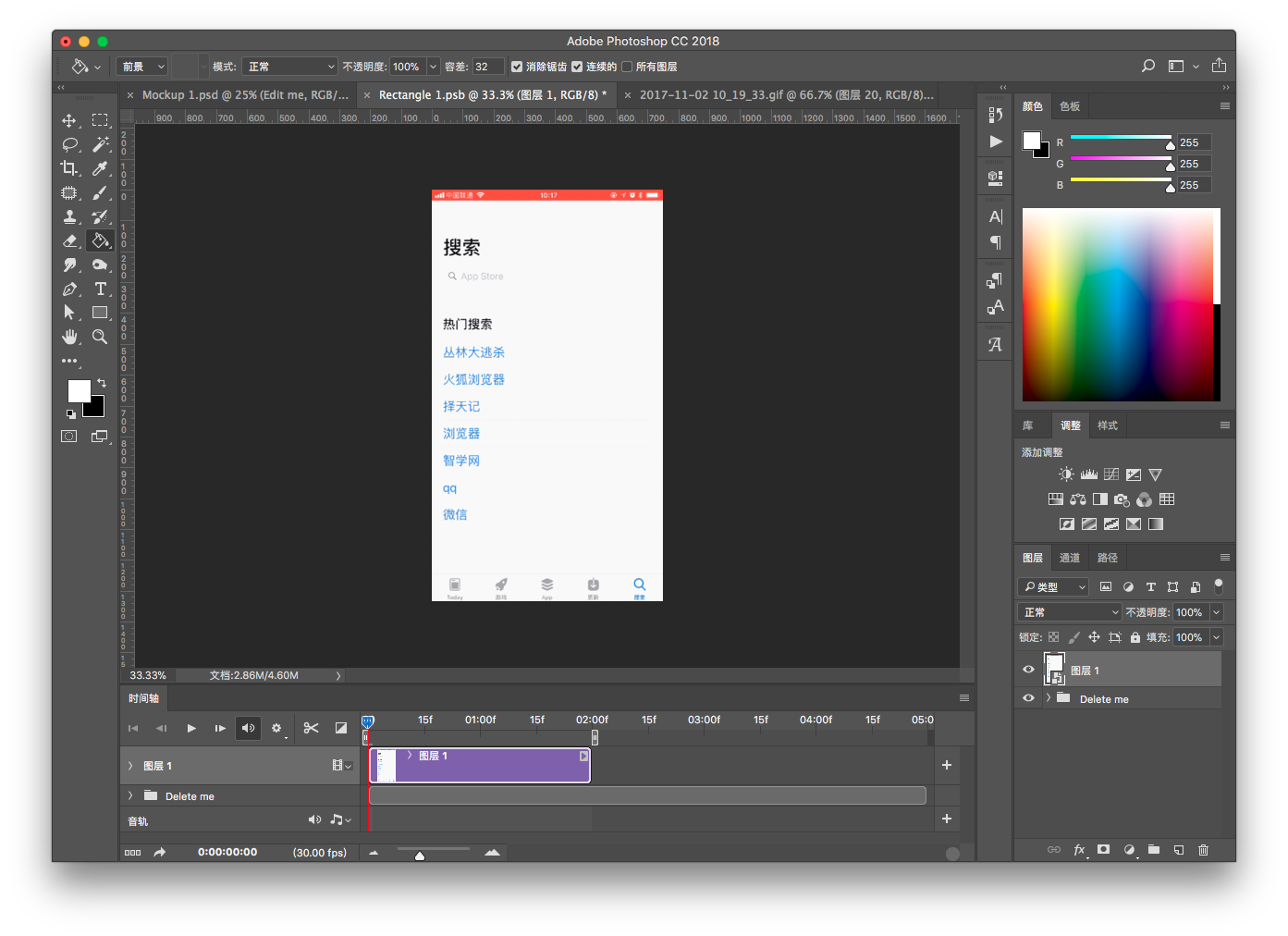This screenshot has width=1288, height=936.
Task: Switch to the Mockup 1.psd tab
Action: [244, 95]
